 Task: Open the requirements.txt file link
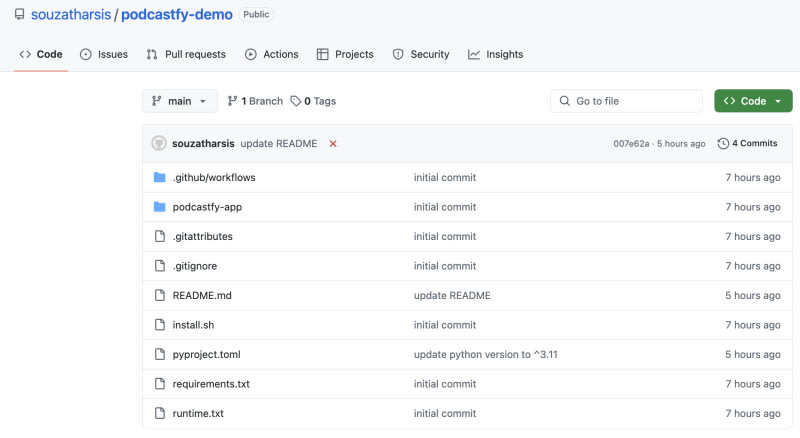coord(211,384)
